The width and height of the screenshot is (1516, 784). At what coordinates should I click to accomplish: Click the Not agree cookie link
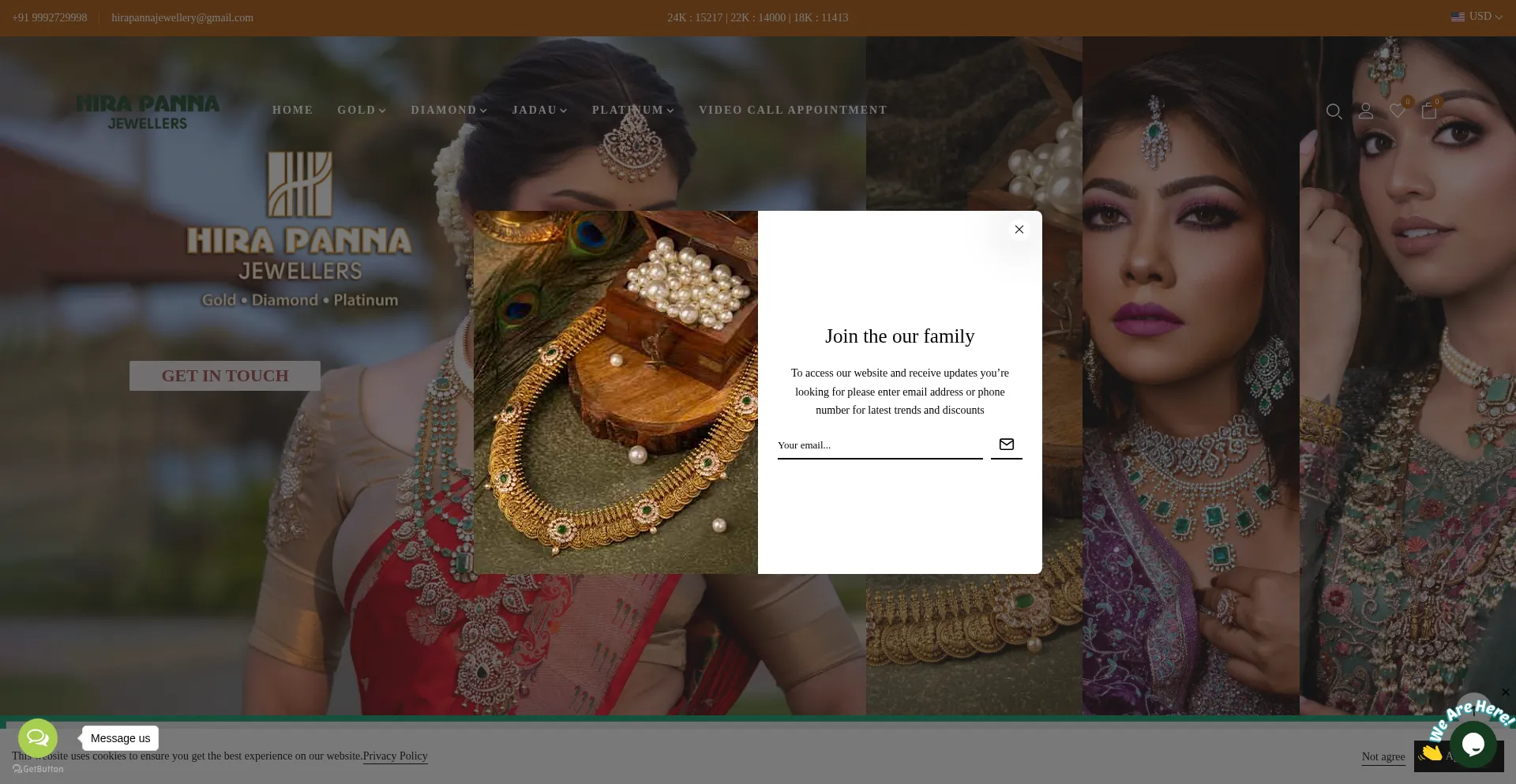1383,756
